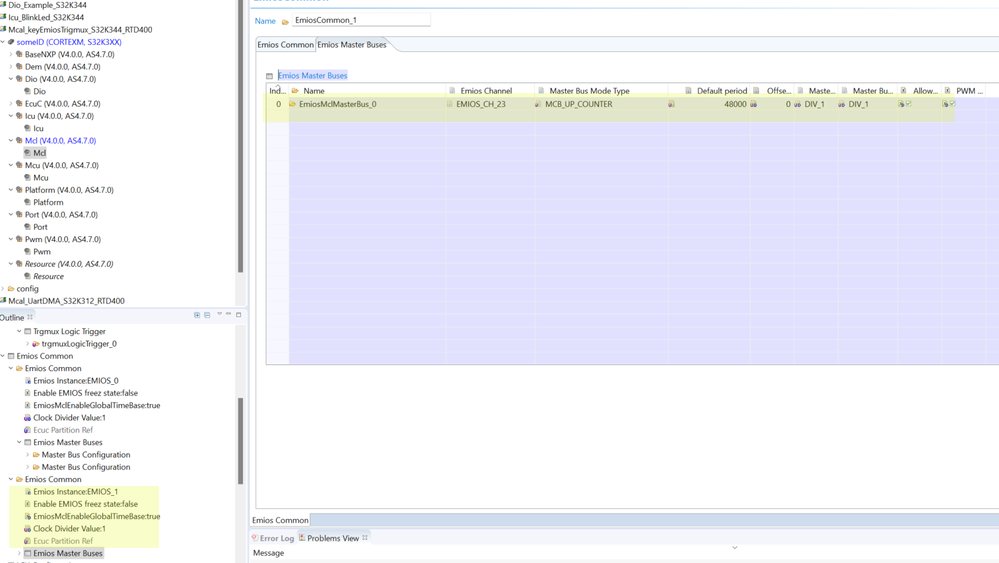Maximize the Outline panel
The width and height of the screenshot is (999, 563).
pyautogui.click(x=239, y=315)
